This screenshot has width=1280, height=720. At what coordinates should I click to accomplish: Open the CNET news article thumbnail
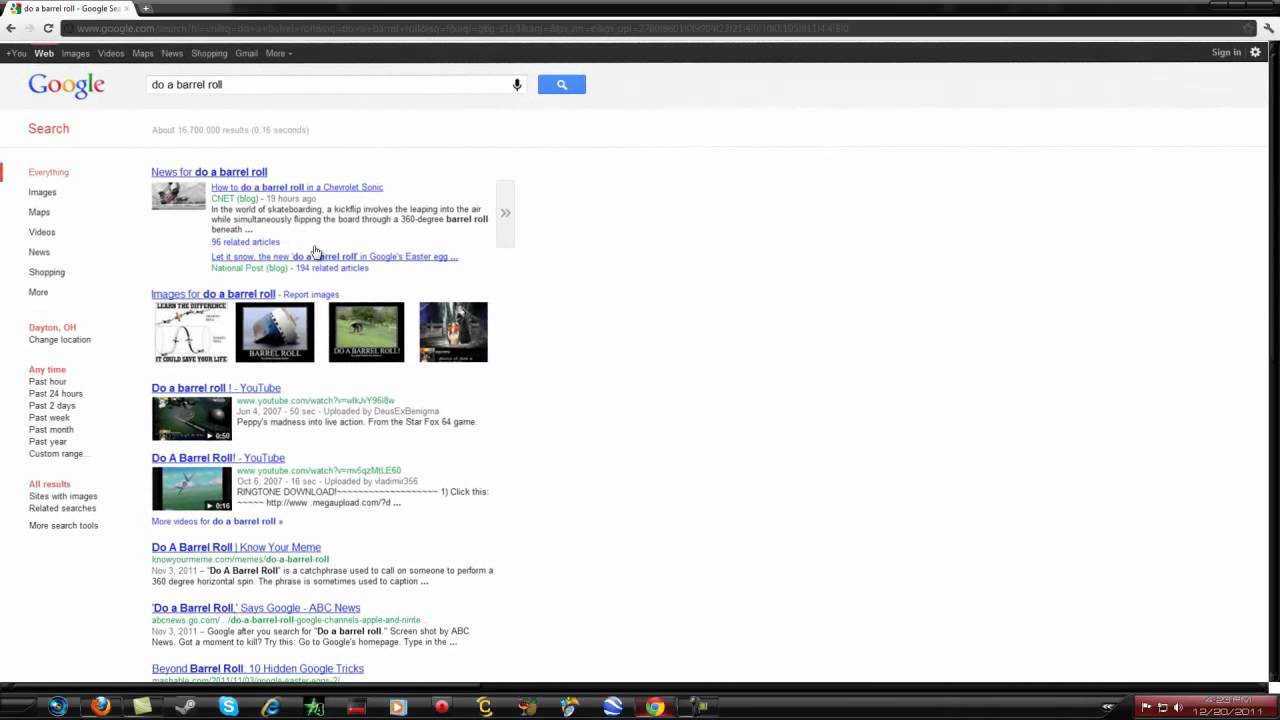tap(178, 196)
